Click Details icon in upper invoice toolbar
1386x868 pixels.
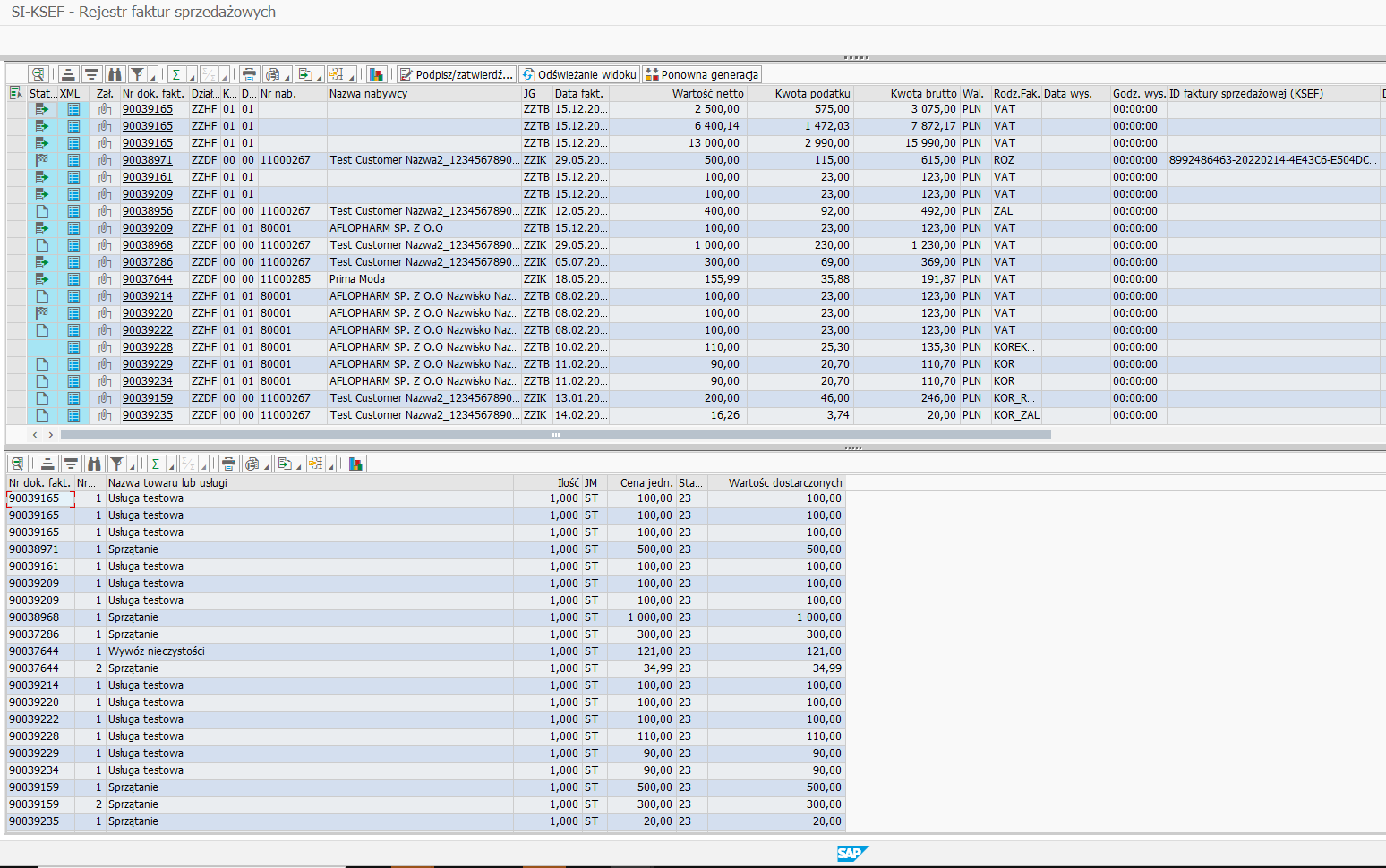tap(38, 74)
